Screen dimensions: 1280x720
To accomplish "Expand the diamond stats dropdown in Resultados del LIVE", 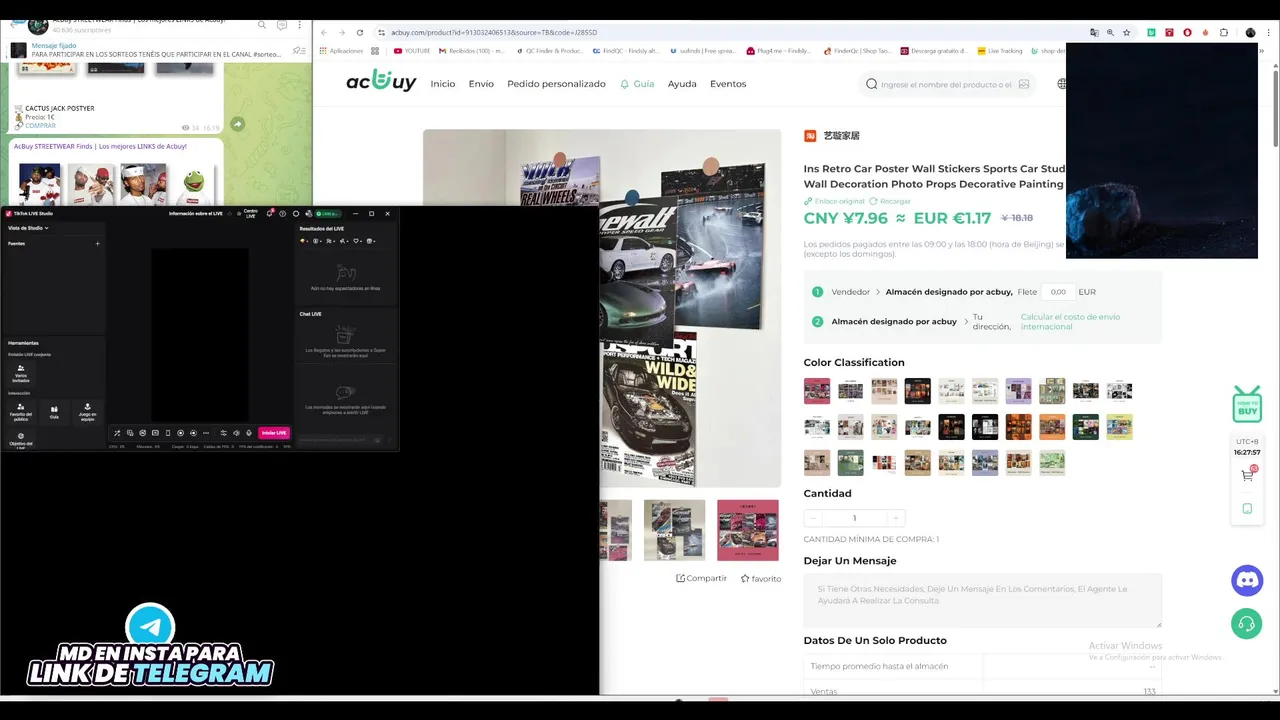I will point(303,241).
